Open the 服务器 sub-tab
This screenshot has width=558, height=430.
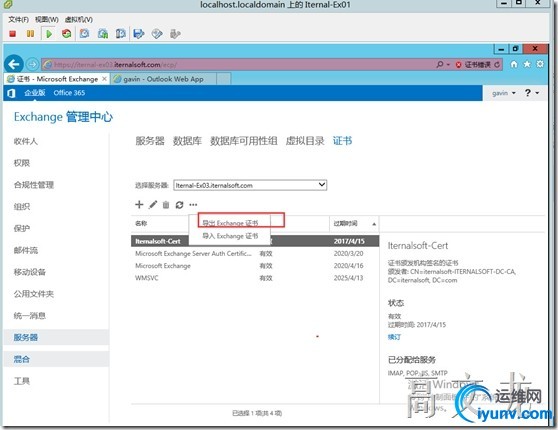tap(150, 141)
